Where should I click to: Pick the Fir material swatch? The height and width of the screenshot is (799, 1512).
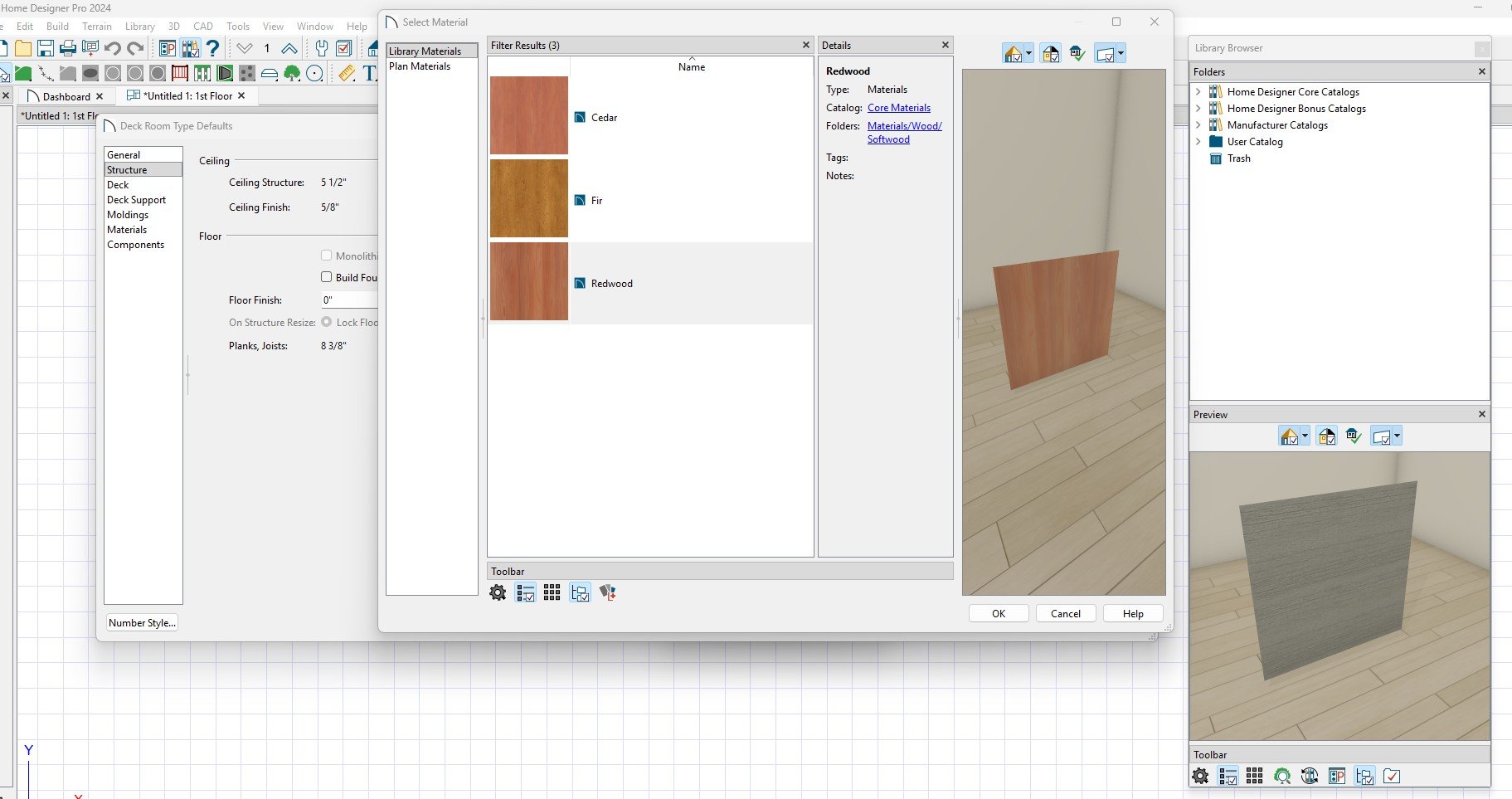529,198
